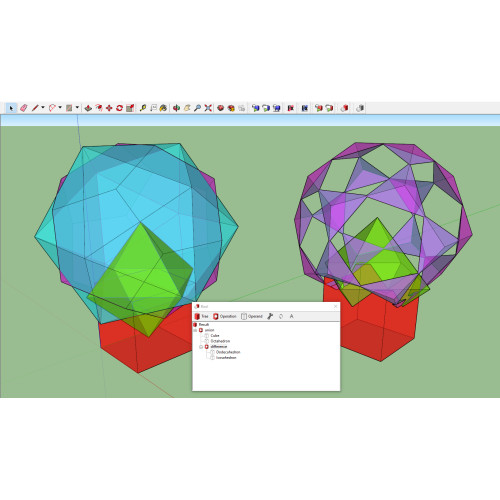
Task: Click the letter A icon in Bool dialog
Action: (x=292, y=316)
